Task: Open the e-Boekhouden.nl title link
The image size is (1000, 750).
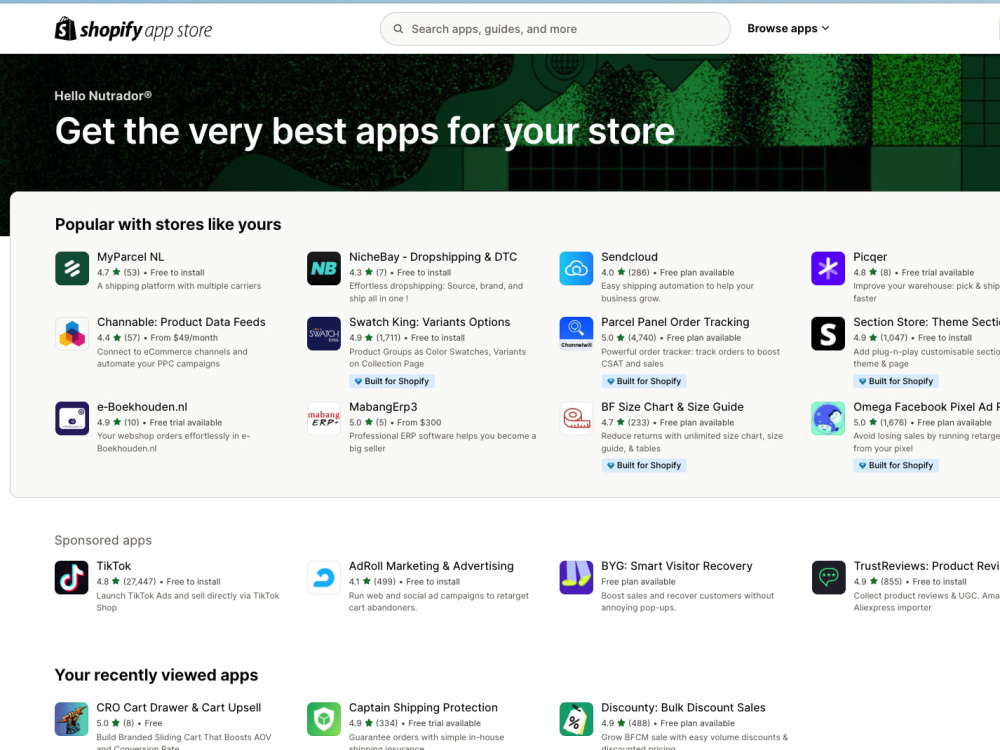Action: coord(142,407)
